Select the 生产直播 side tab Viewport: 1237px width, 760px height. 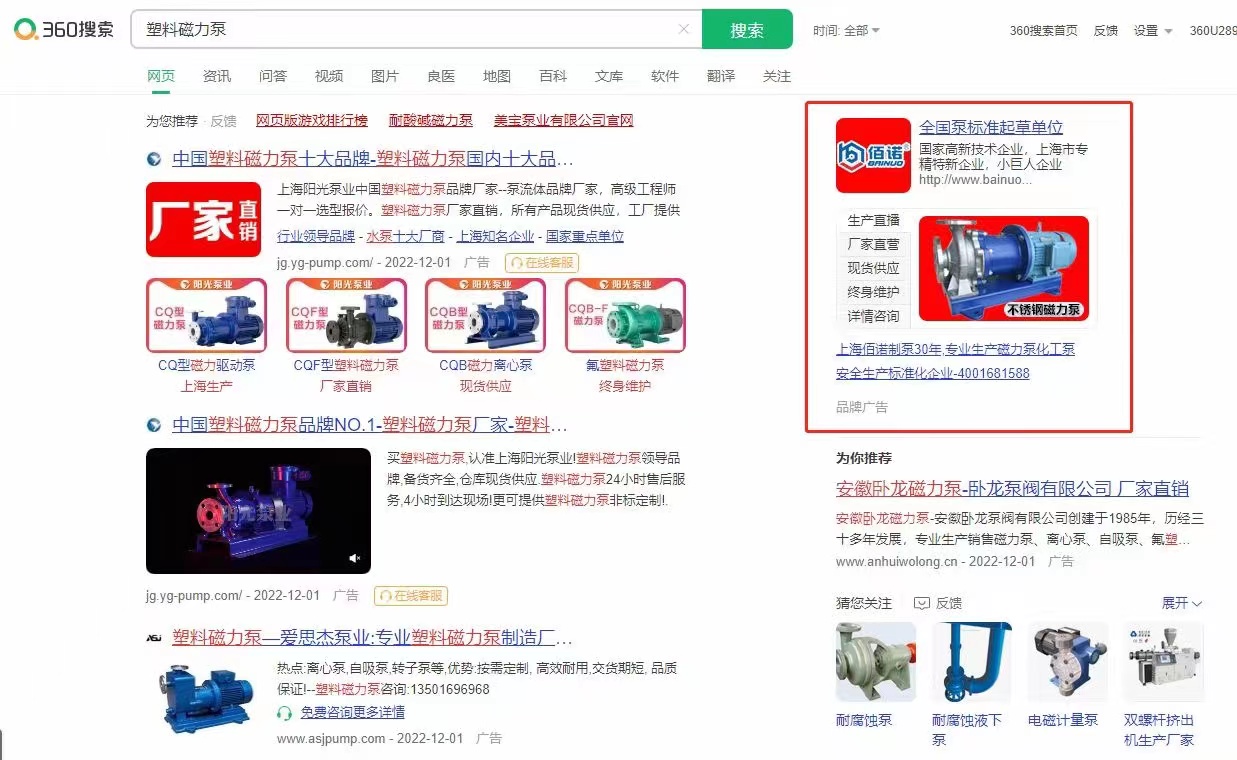tap(873, 220)
